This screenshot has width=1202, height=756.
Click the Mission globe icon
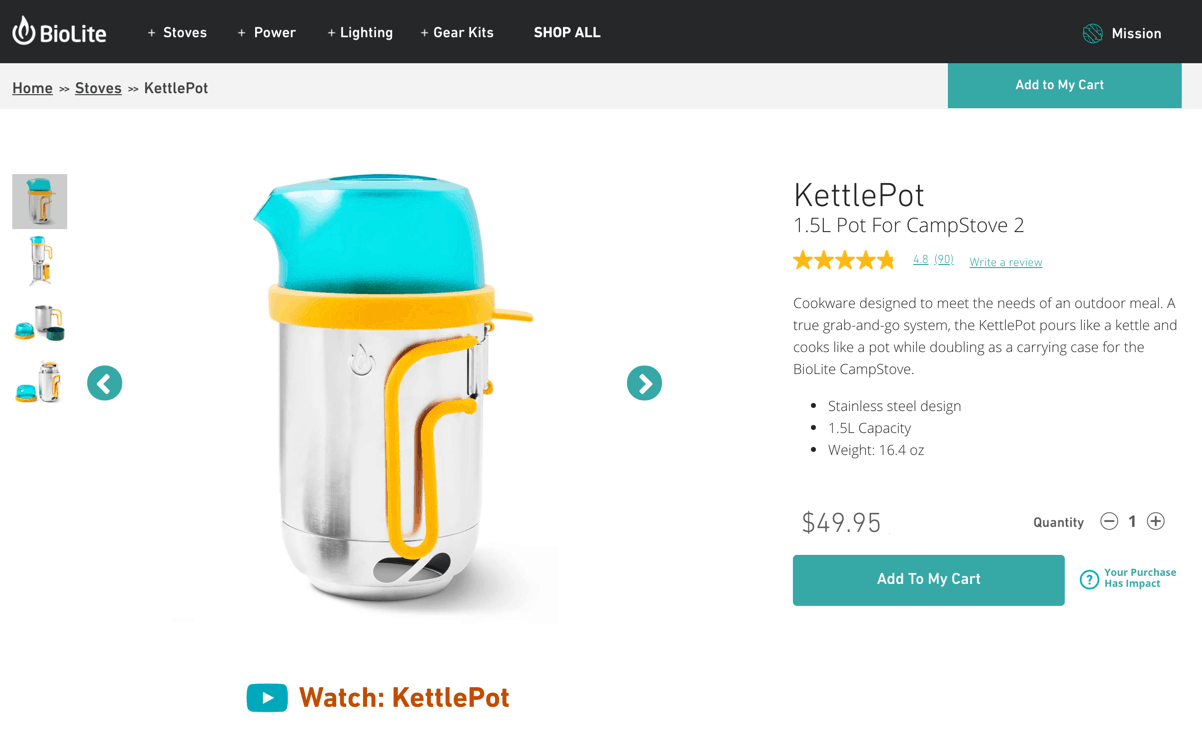[1093, 33]
